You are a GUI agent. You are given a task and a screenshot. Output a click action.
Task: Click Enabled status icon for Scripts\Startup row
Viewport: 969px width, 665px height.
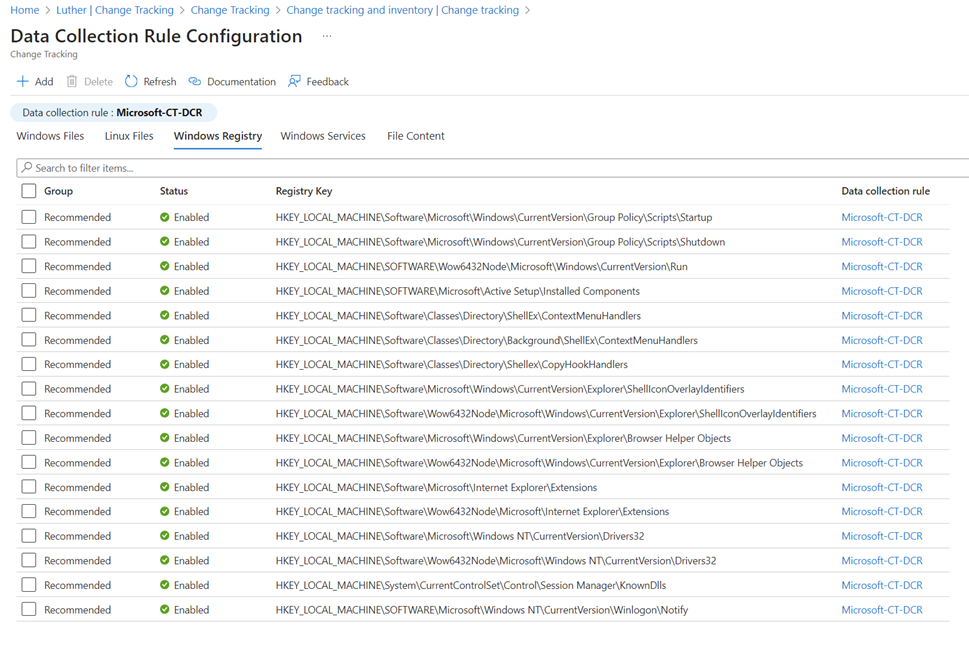(165, 217)
